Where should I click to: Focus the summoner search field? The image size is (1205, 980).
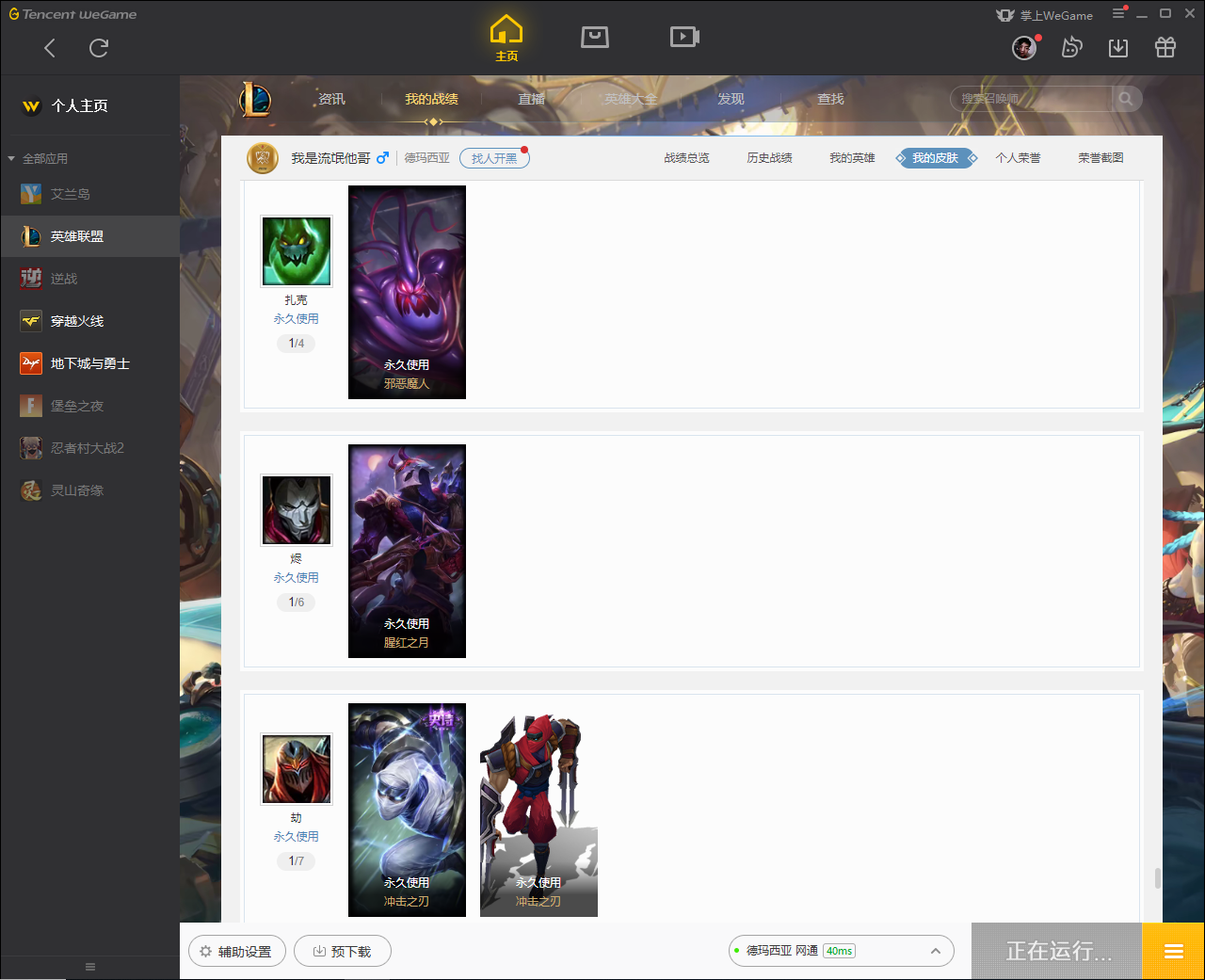1033,99
